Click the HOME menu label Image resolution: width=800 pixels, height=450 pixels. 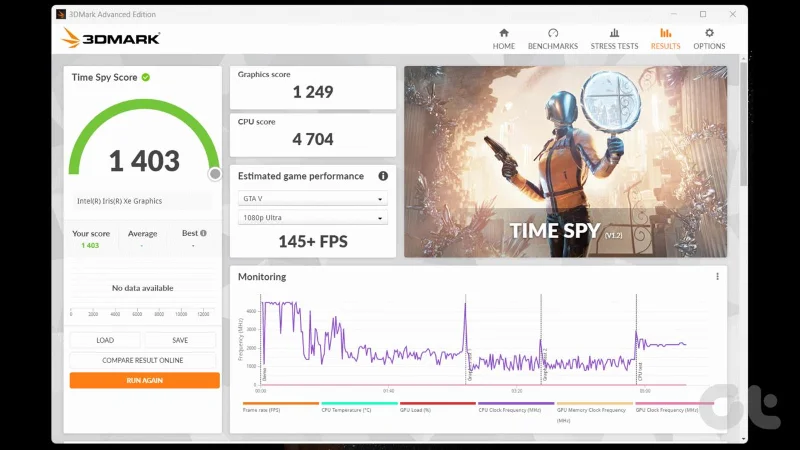(x=504, y=46)
